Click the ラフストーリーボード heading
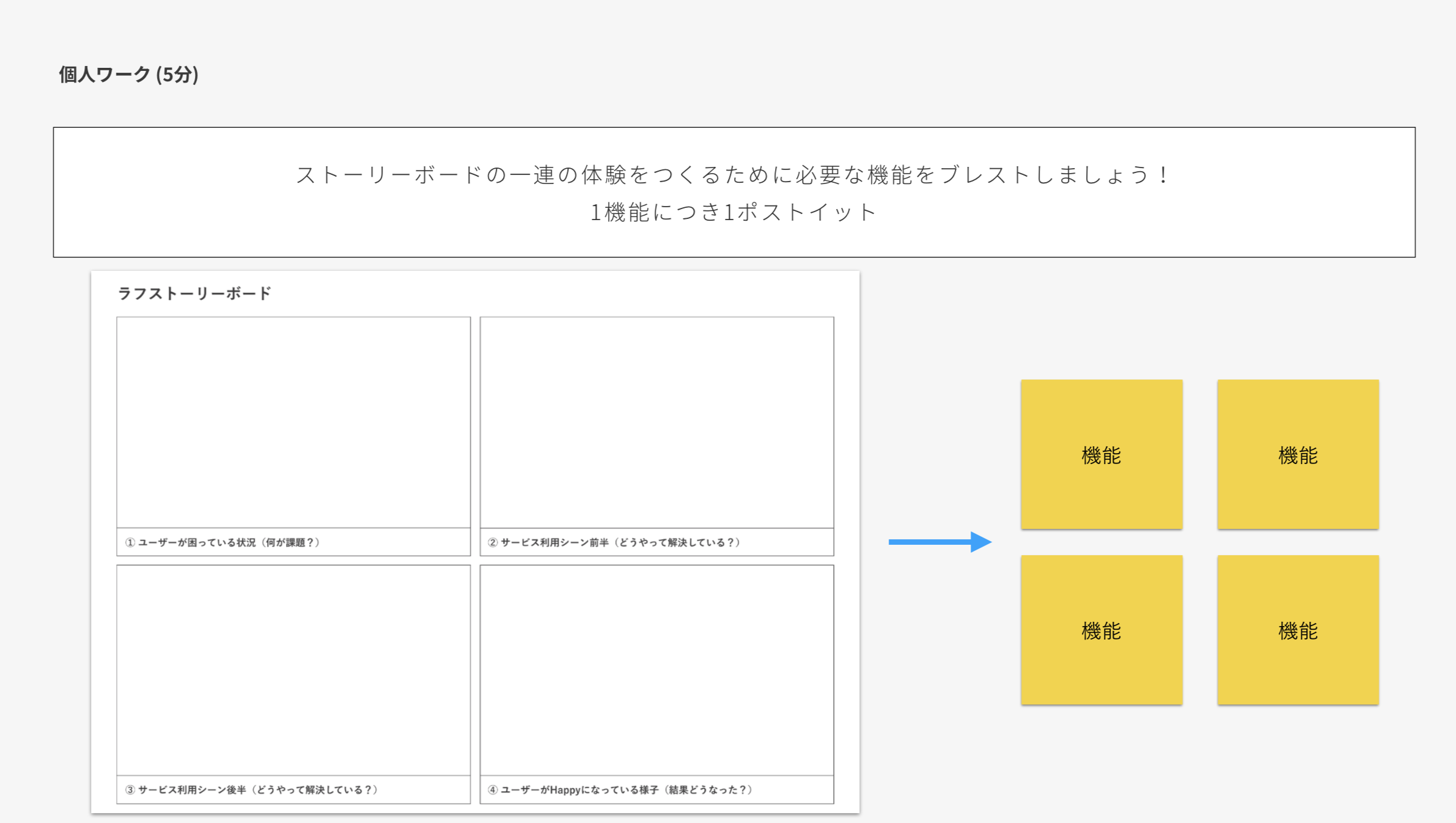The height and width of the screenshot is (823, 1456). click(x=194, y=293)
